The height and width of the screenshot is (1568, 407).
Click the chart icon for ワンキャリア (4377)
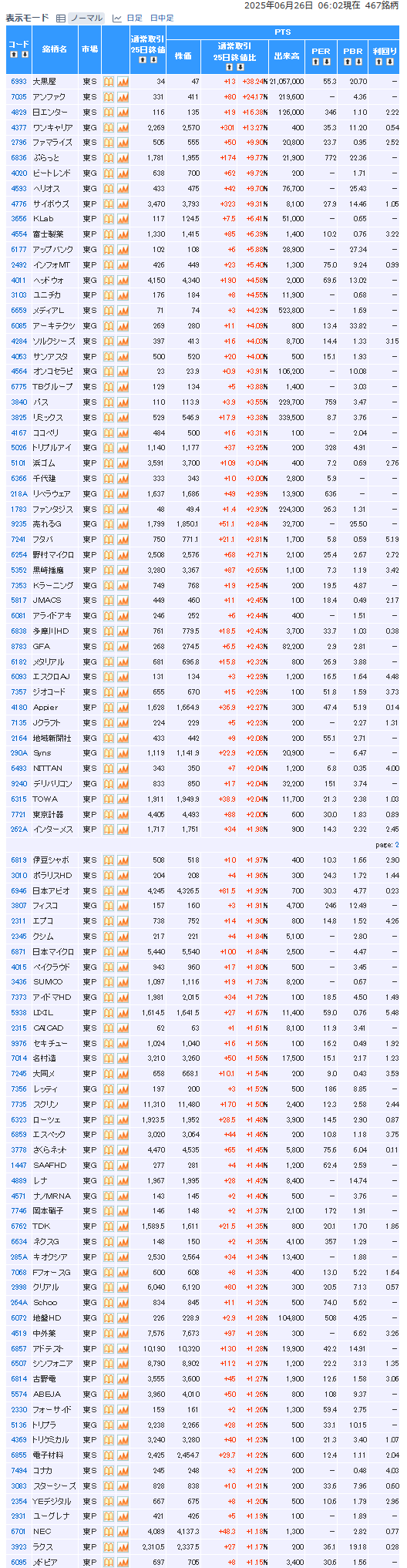coord(123,127)
